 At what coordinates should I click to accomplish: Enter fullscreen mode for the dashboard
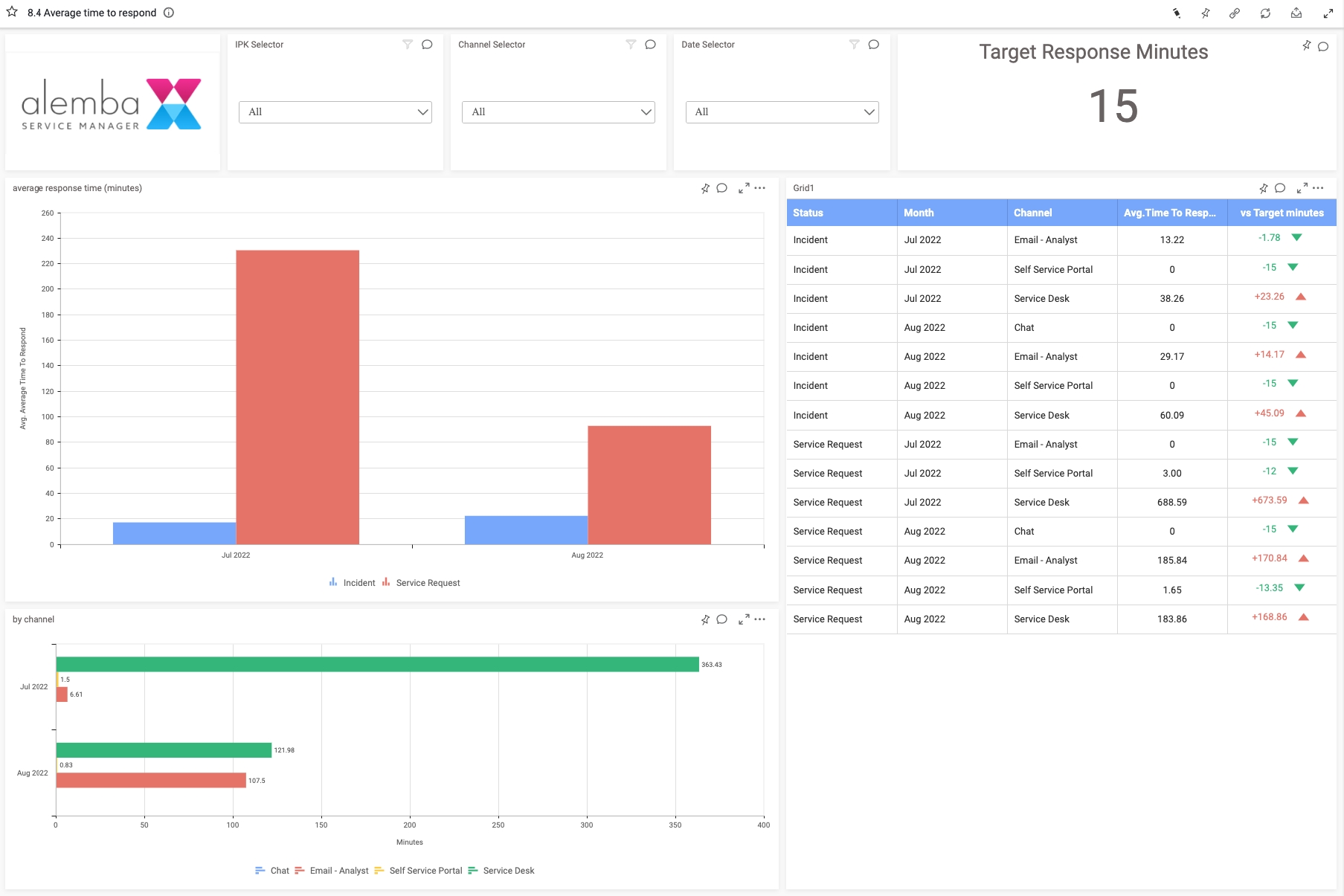pos(1328,13)
